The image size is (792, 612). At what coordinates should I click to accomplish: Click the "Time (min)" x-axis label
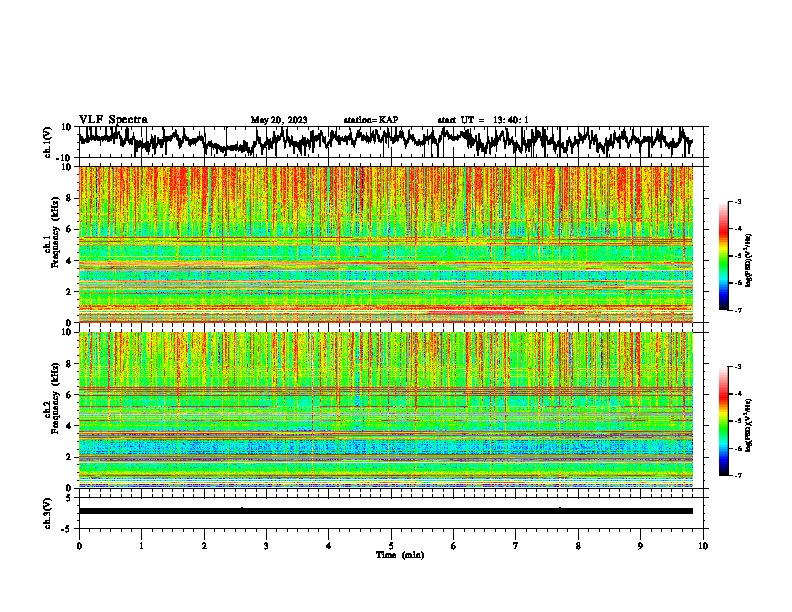[400, 555]
